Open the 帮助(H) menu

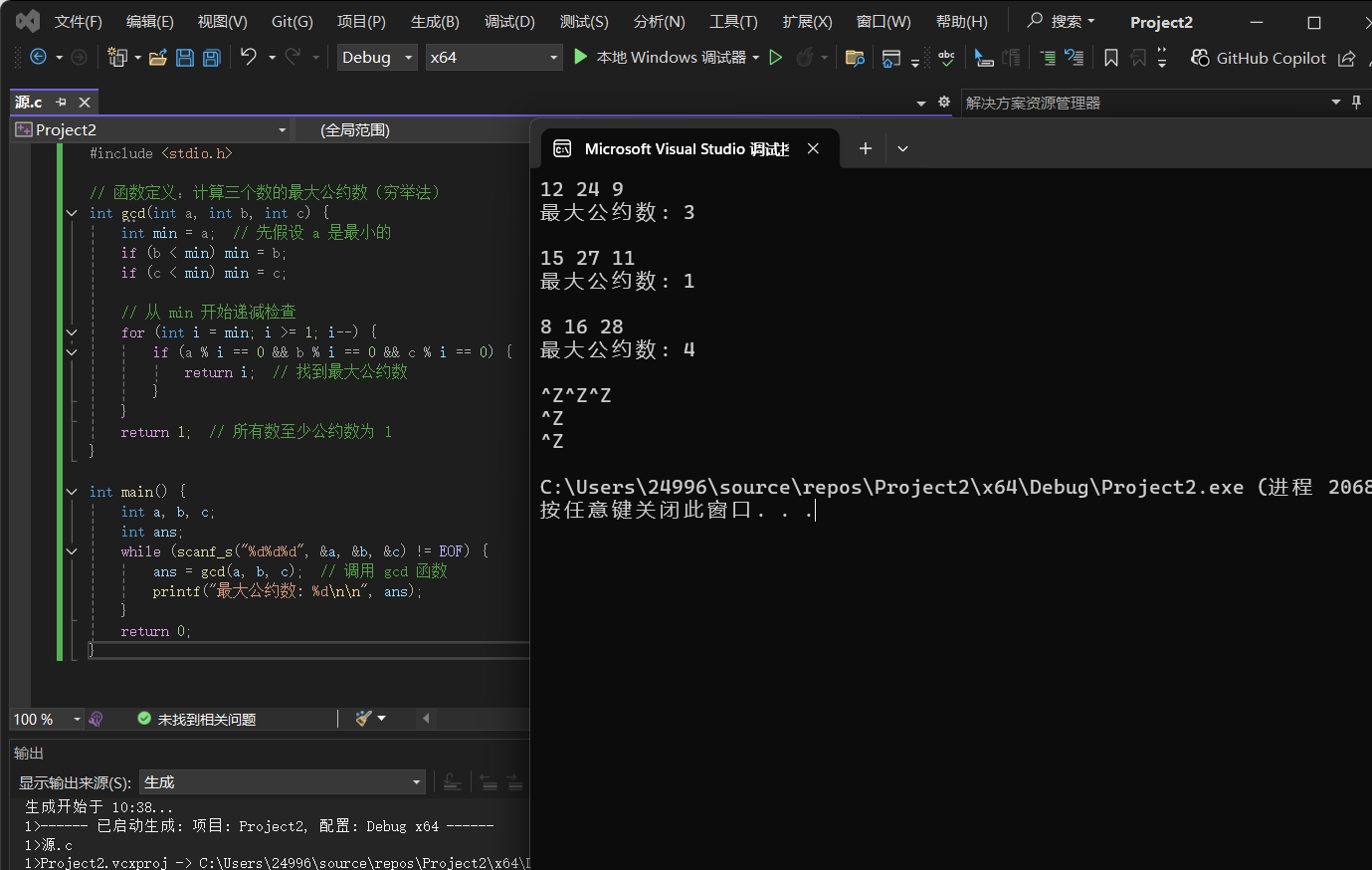(962, 21)
